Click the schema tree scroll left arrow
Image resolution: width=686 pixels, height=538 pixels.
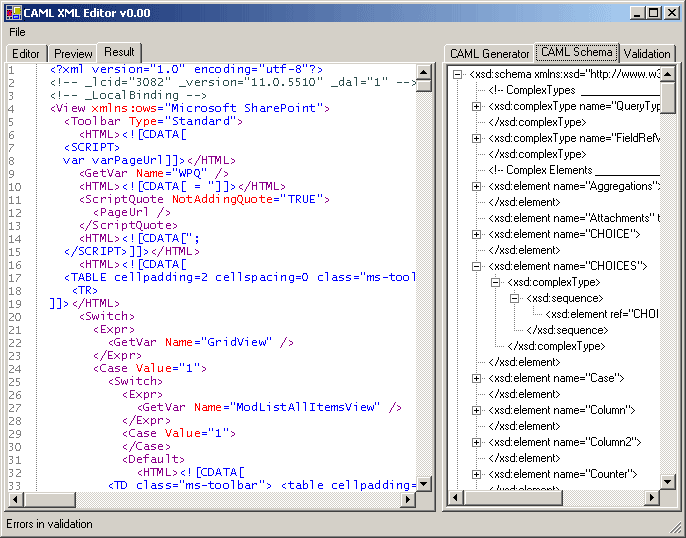pos(455,497)
